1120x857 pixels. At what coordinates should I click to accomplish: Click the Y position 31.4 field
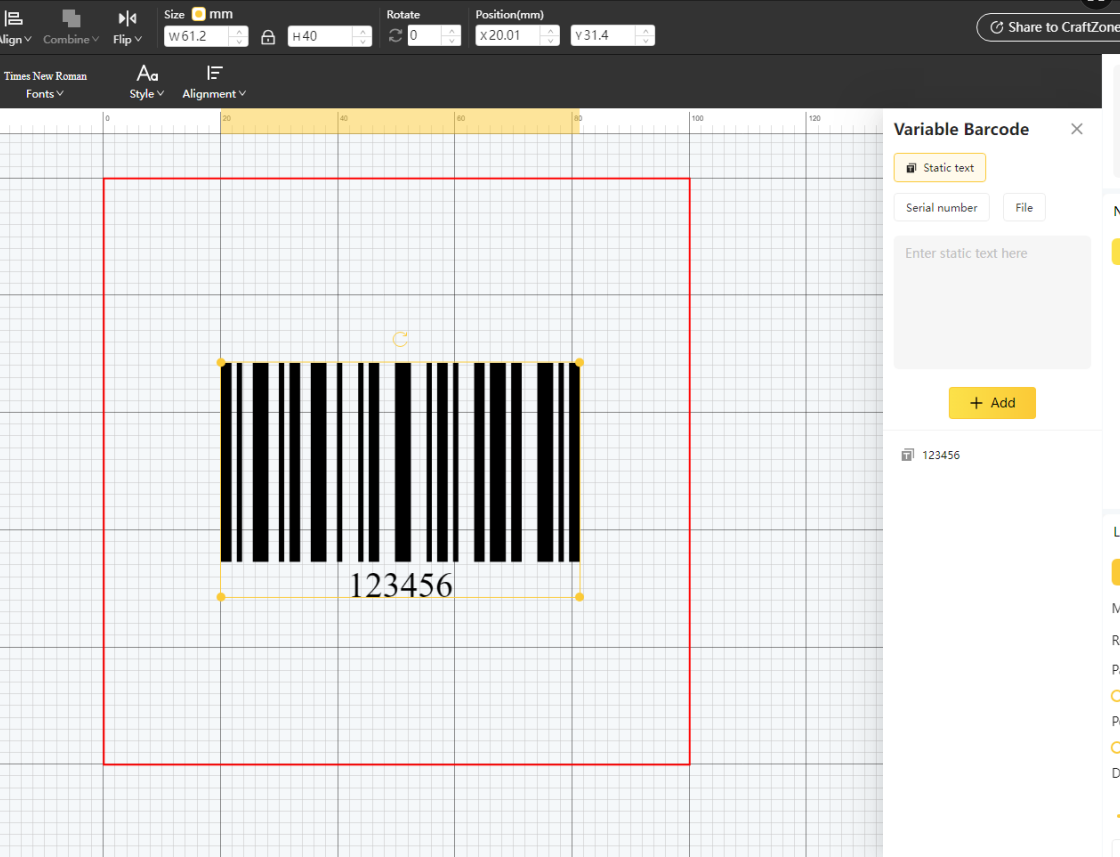pos(603,35)
